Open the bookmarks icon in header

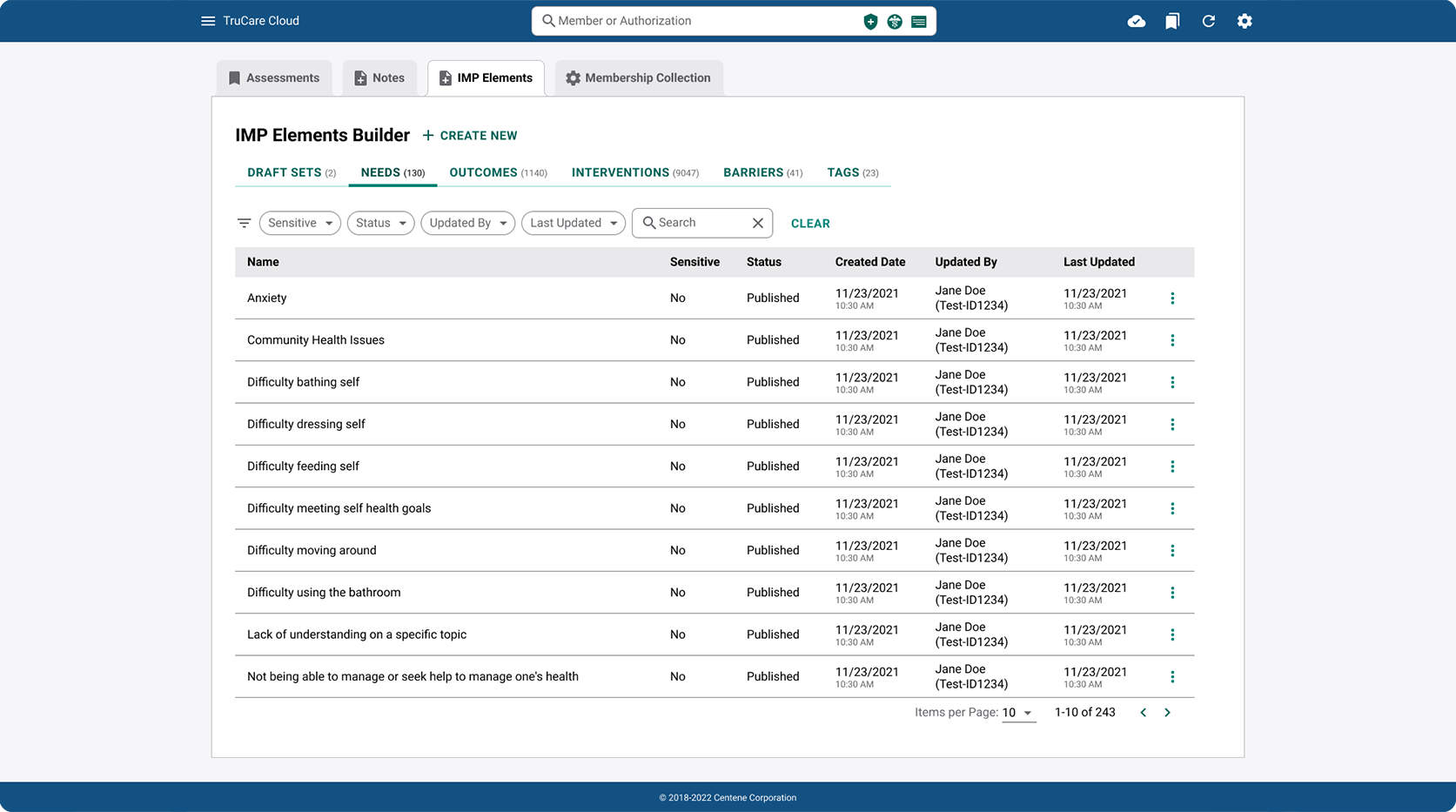click(1172, 22)
